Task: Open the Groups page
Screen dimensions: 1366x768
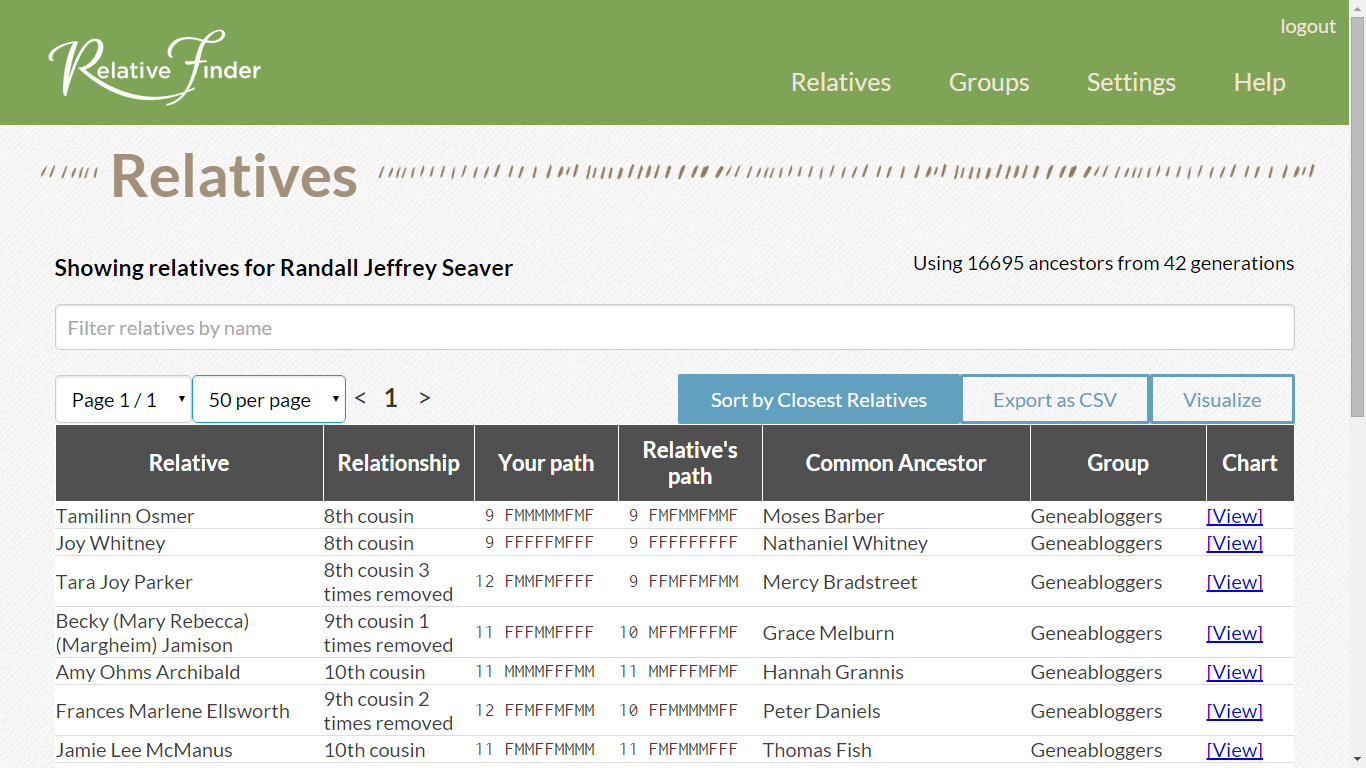Action: tap(988, 83)
